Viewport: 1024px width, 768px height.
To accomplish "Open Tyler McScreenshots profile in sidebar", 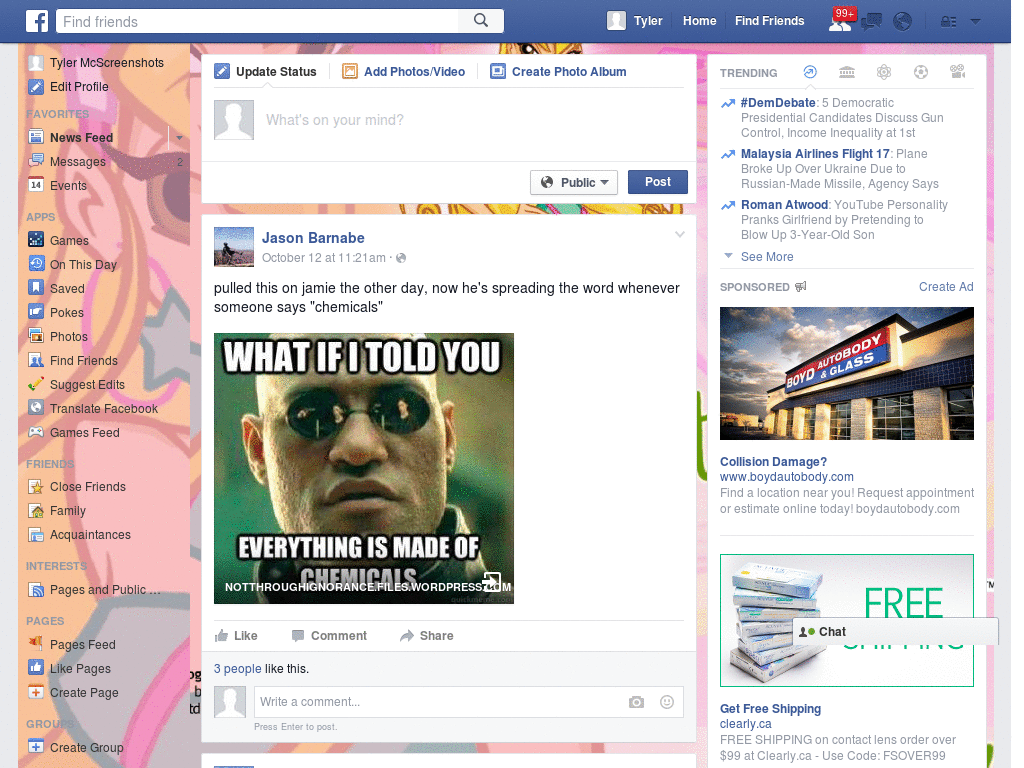I will coord(97,63).
